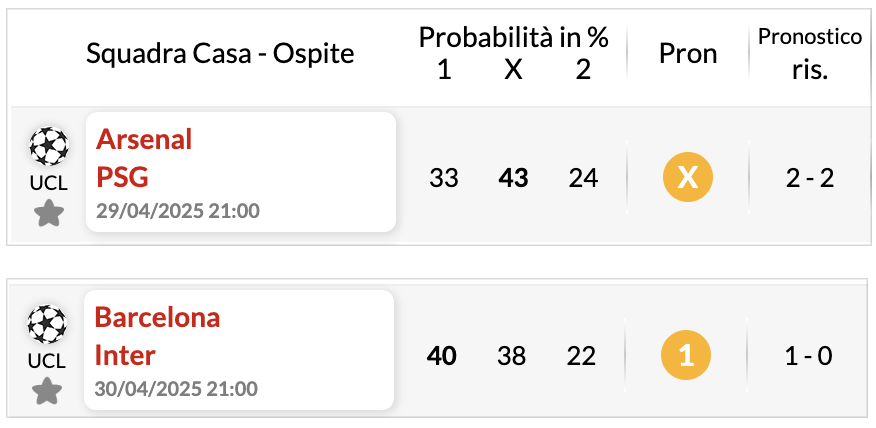Image resolution: width=876 pixels, height=428 pixels.
Task: Click the orange 1 prediction badge
Action: click(685, 355)
